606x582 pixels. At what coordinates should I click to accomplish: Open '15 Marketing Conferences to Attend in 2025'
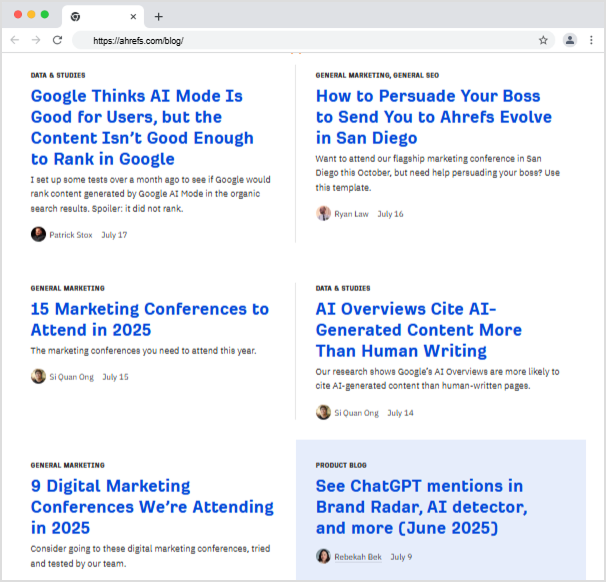[x=150, y=320]
